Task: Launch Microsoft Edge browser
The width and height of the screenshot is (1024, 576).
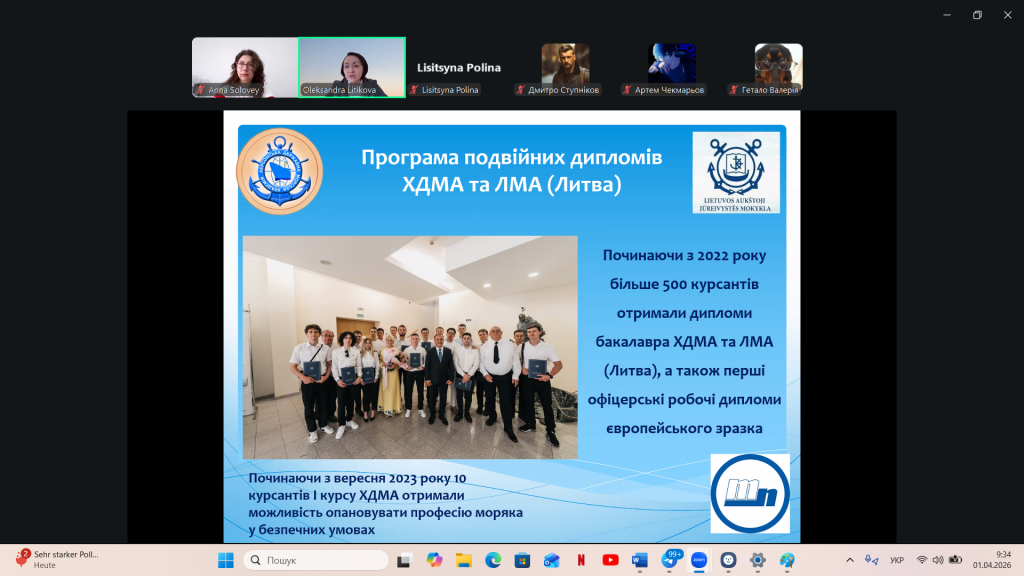Action: tap(492, 560)
